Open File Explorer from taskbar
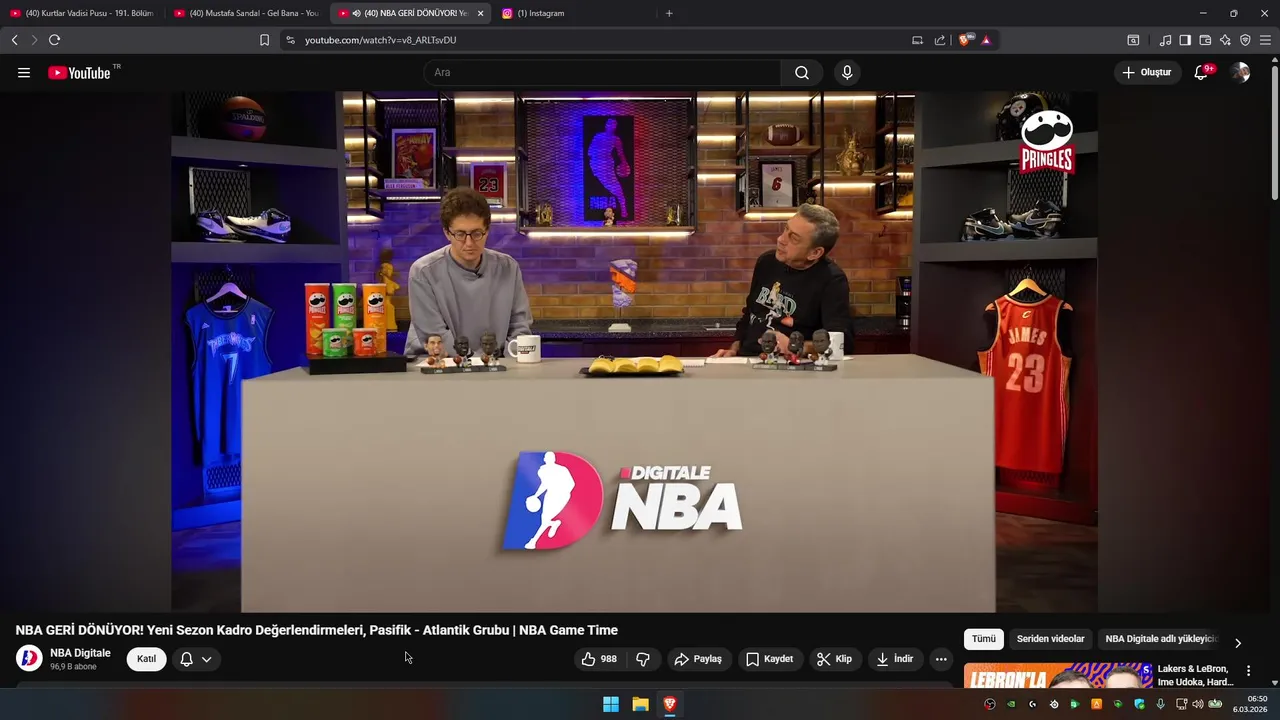Viewport: 1280px width, 720px height. pyautogui.click(x=640, y=704)
